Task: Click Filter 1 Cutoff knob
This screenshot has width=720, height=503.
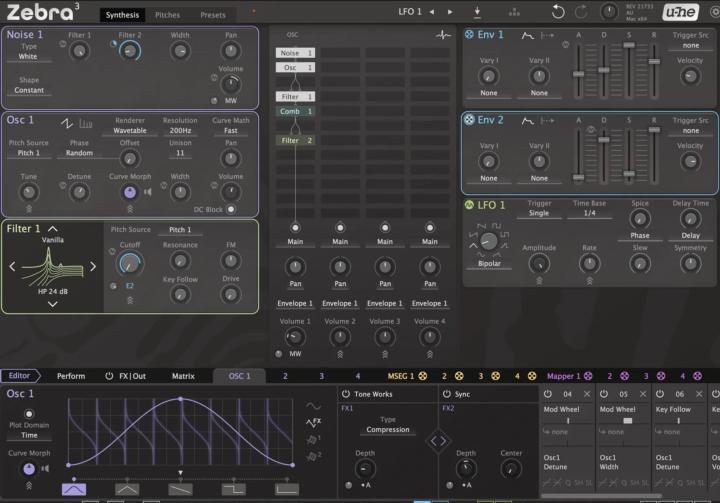Action: coord(130,264)
